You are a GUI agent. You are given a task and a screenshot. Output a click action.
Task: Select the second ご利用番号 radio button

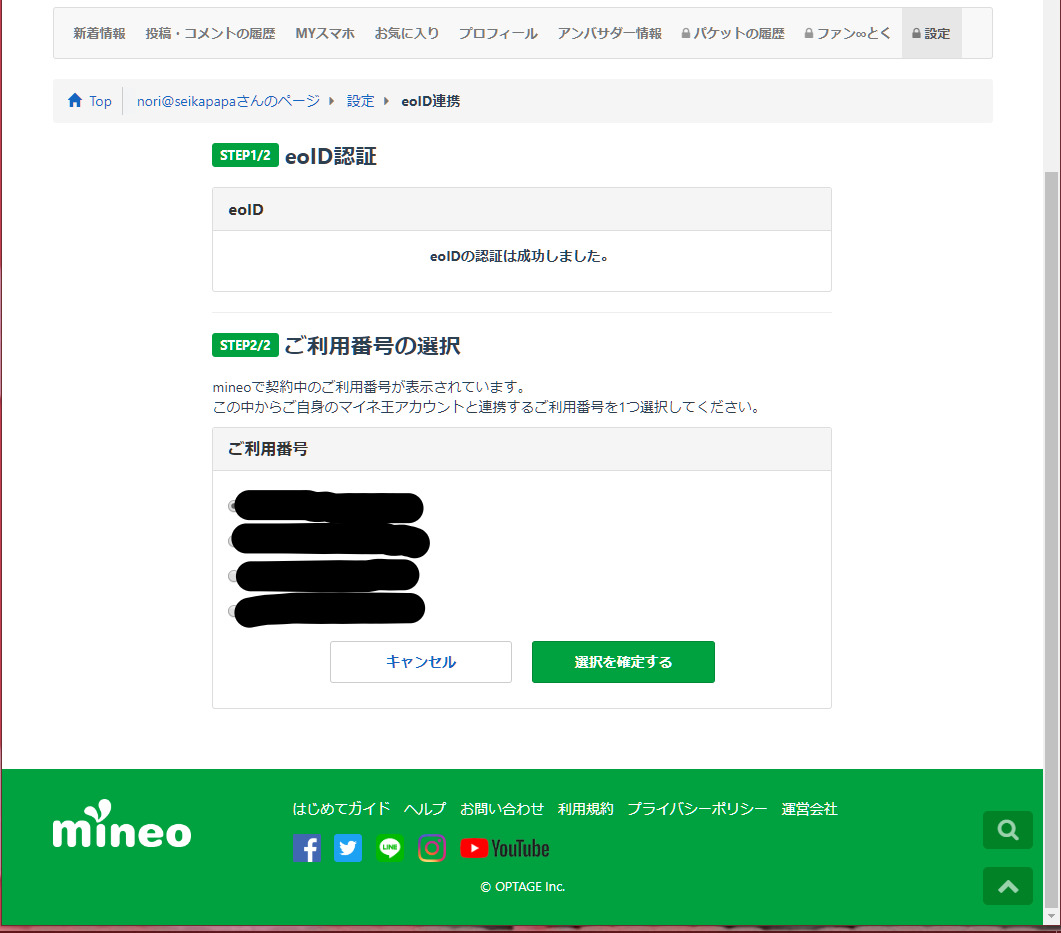pyautogui.click(x=233, y=541)
